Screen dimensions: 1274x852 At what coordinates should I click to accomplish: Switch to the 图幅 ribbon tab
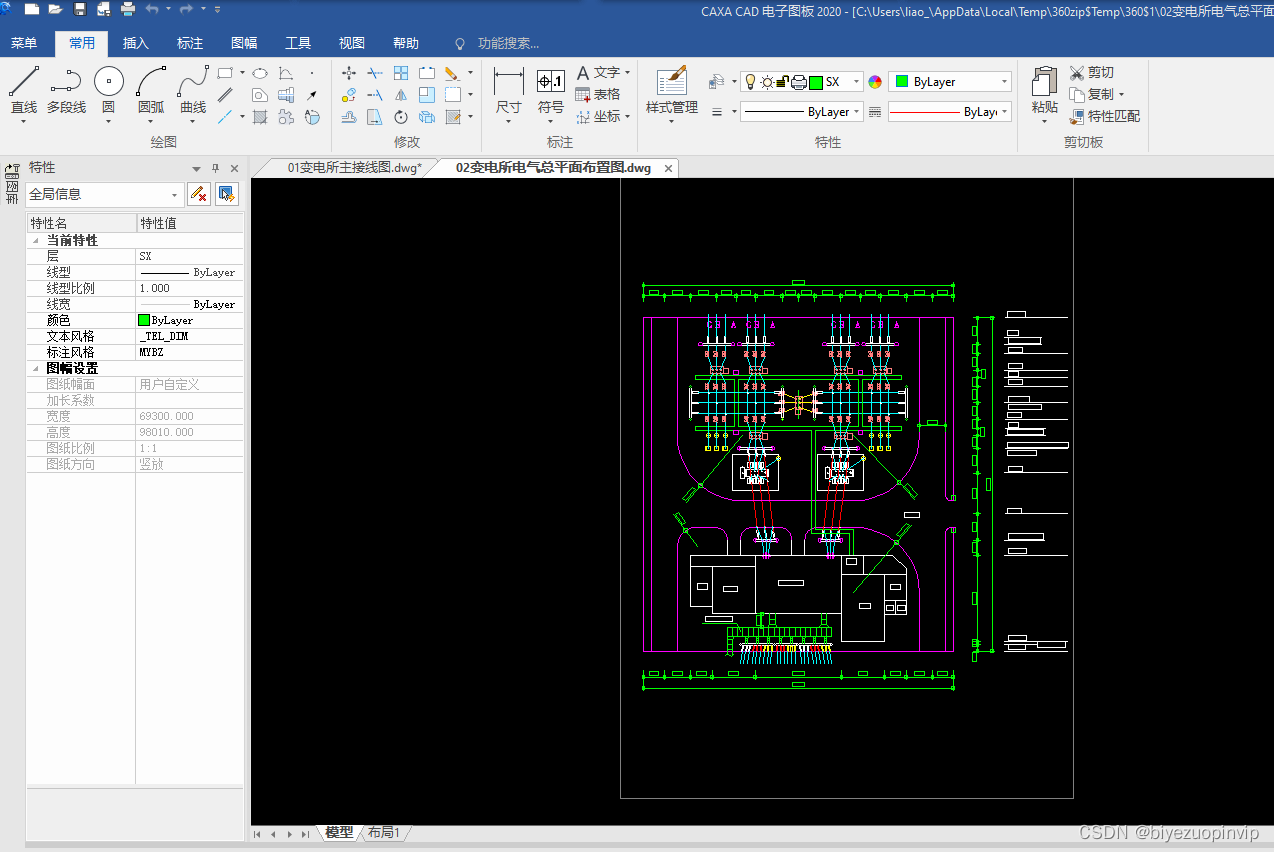click(x=244, y=43)
